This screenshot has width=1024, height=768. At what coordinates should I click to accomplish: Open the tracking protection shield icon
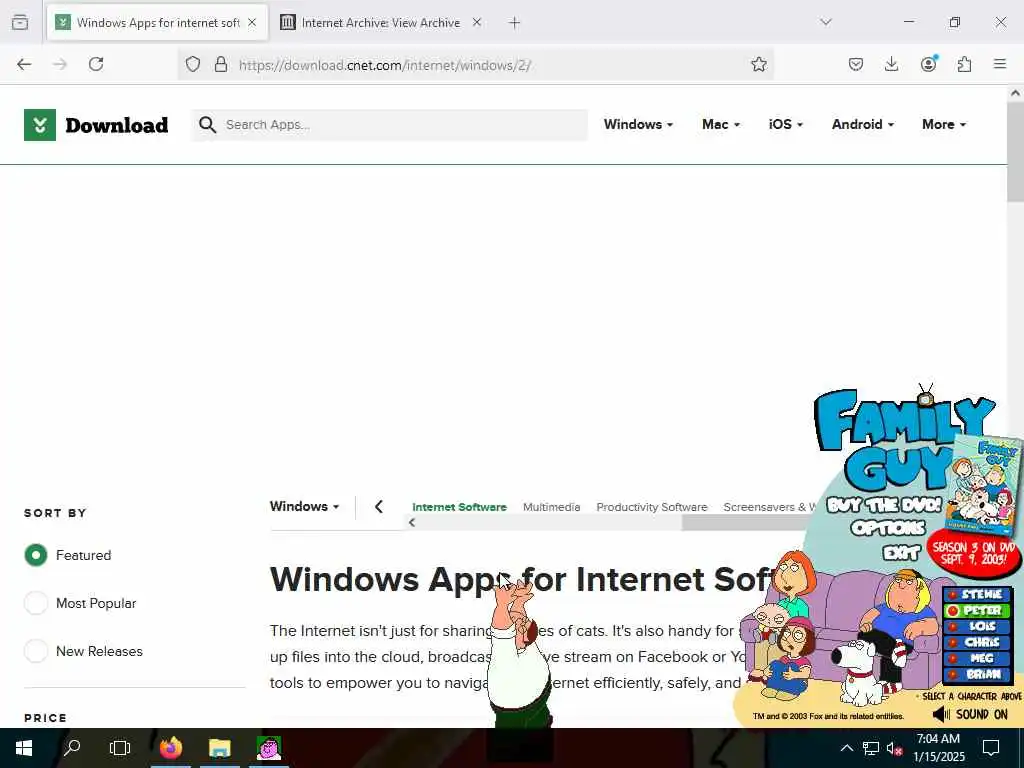coord(193,64)
